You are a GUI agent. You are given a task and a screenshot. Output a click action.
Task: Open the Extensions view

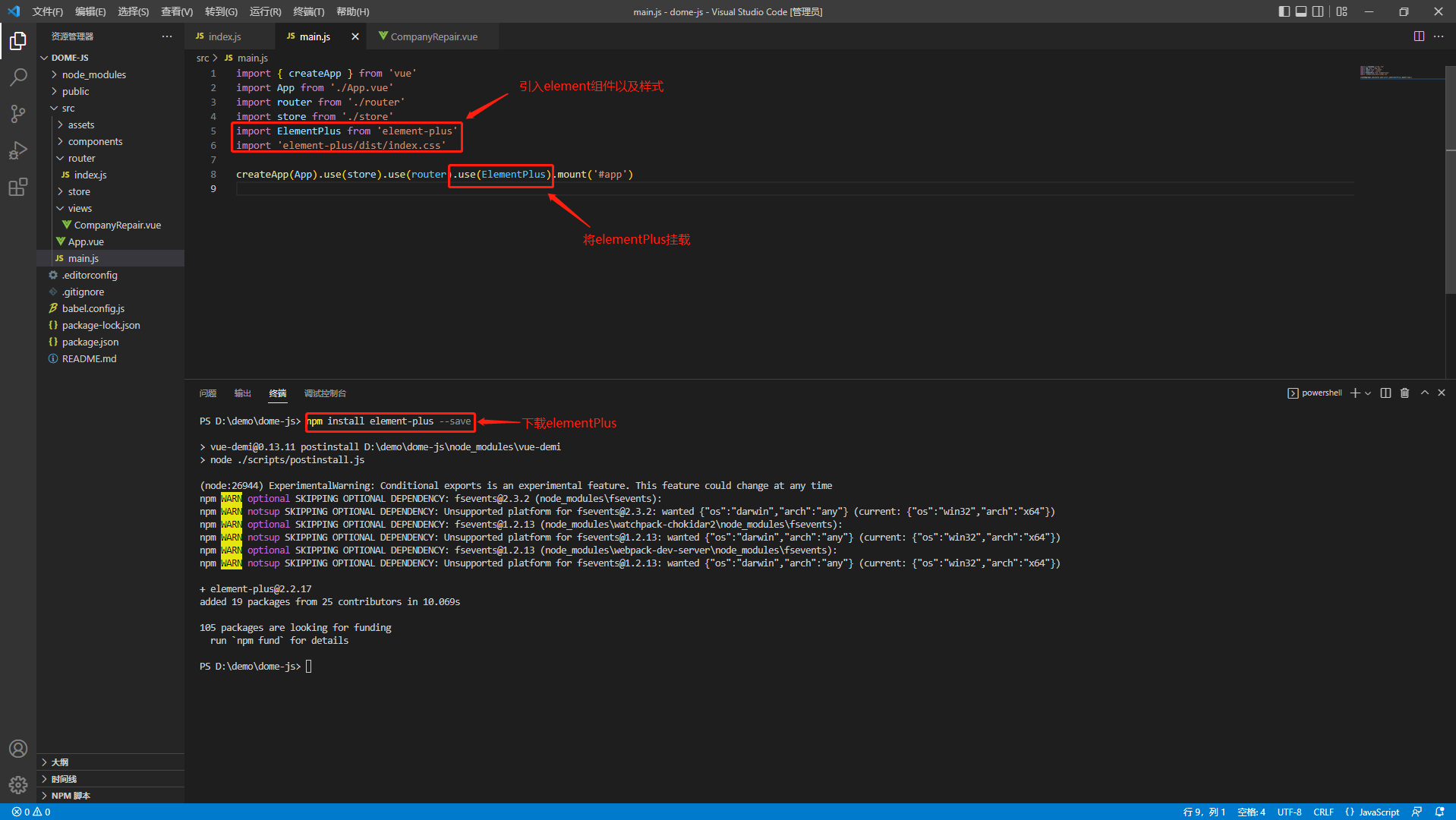[x=18, y=187]
